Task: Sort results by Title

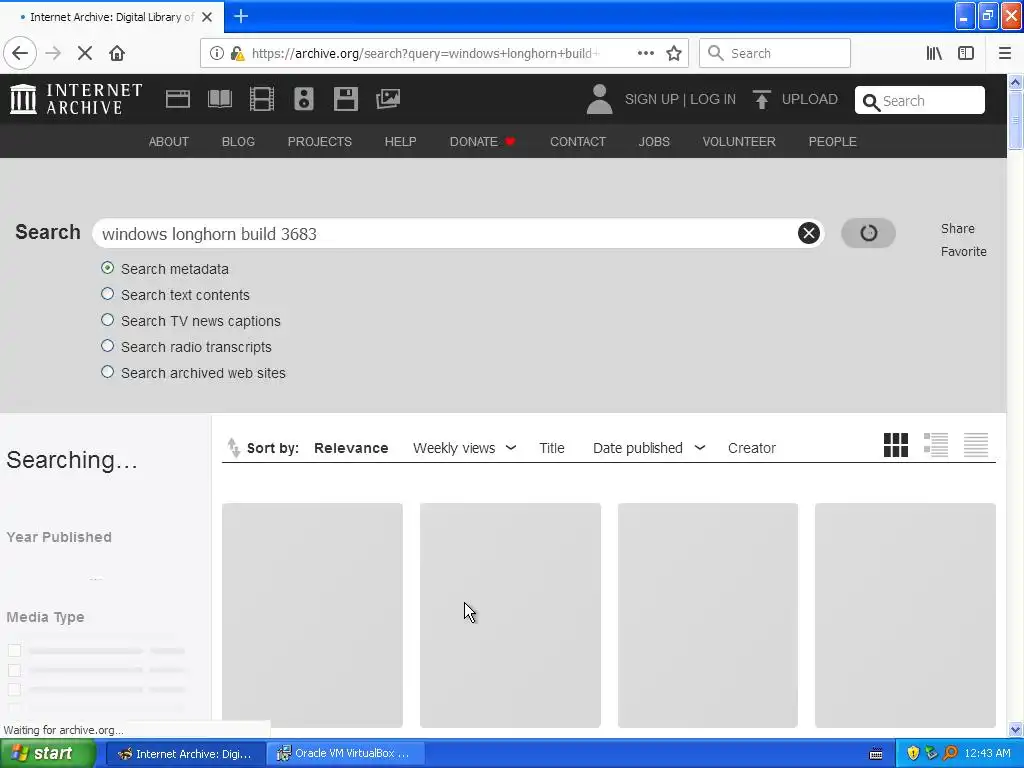Action: [x=551, y=448]
